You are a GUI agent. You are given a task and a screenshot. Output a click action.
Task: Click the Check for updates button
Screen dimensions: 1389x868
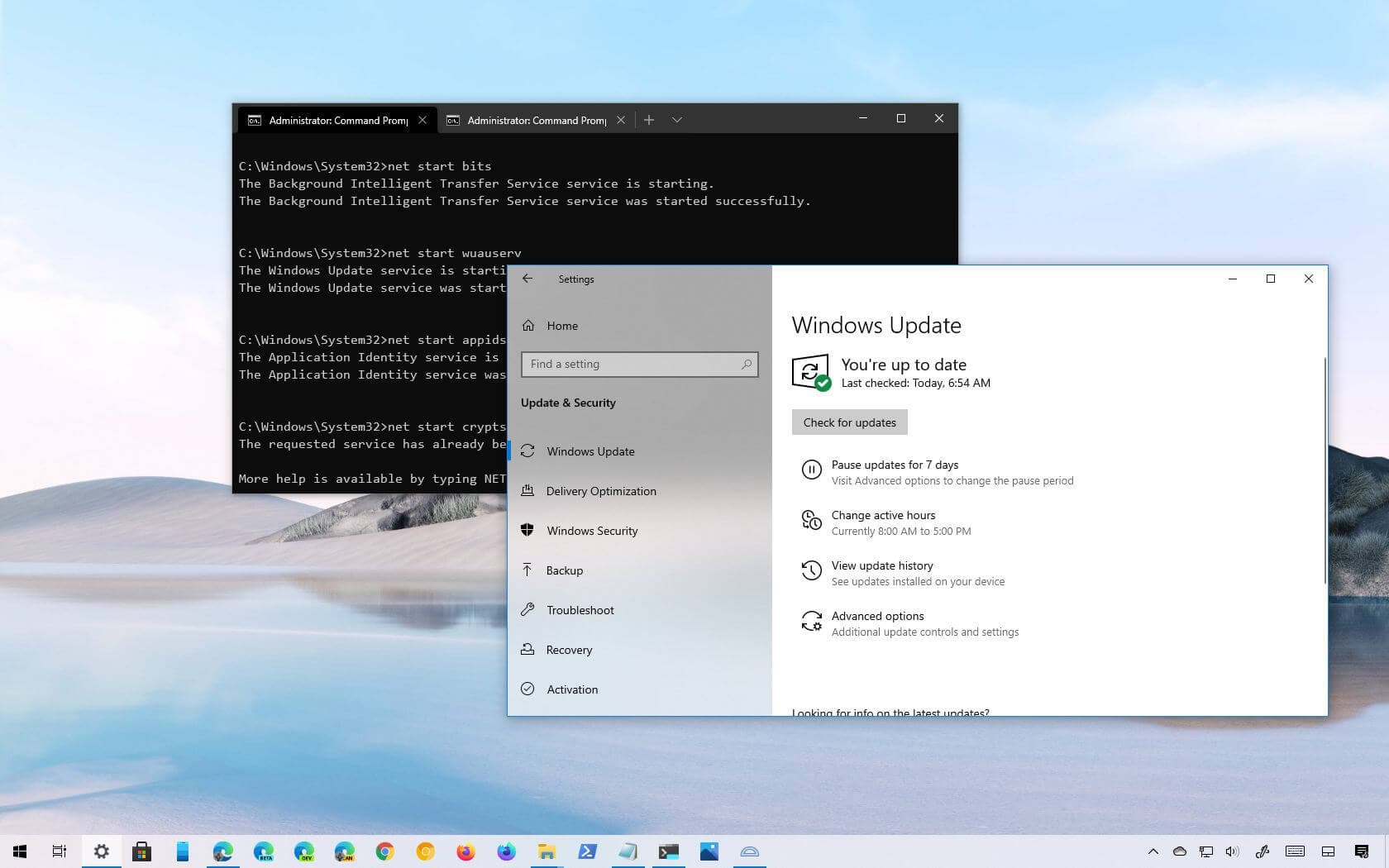(x=849, y=422)
